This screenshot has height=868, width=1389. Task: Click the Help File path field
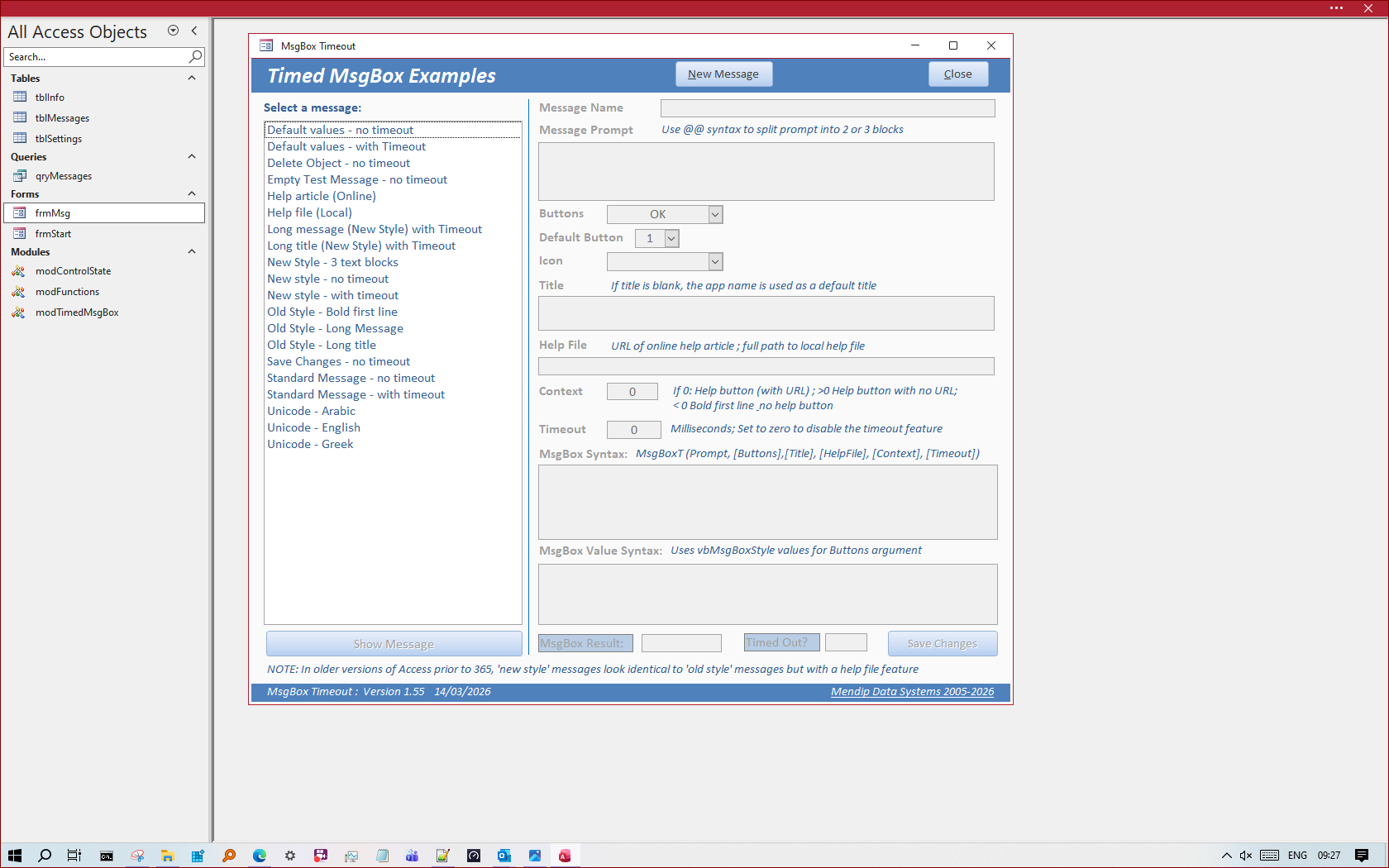pos(766,366)
